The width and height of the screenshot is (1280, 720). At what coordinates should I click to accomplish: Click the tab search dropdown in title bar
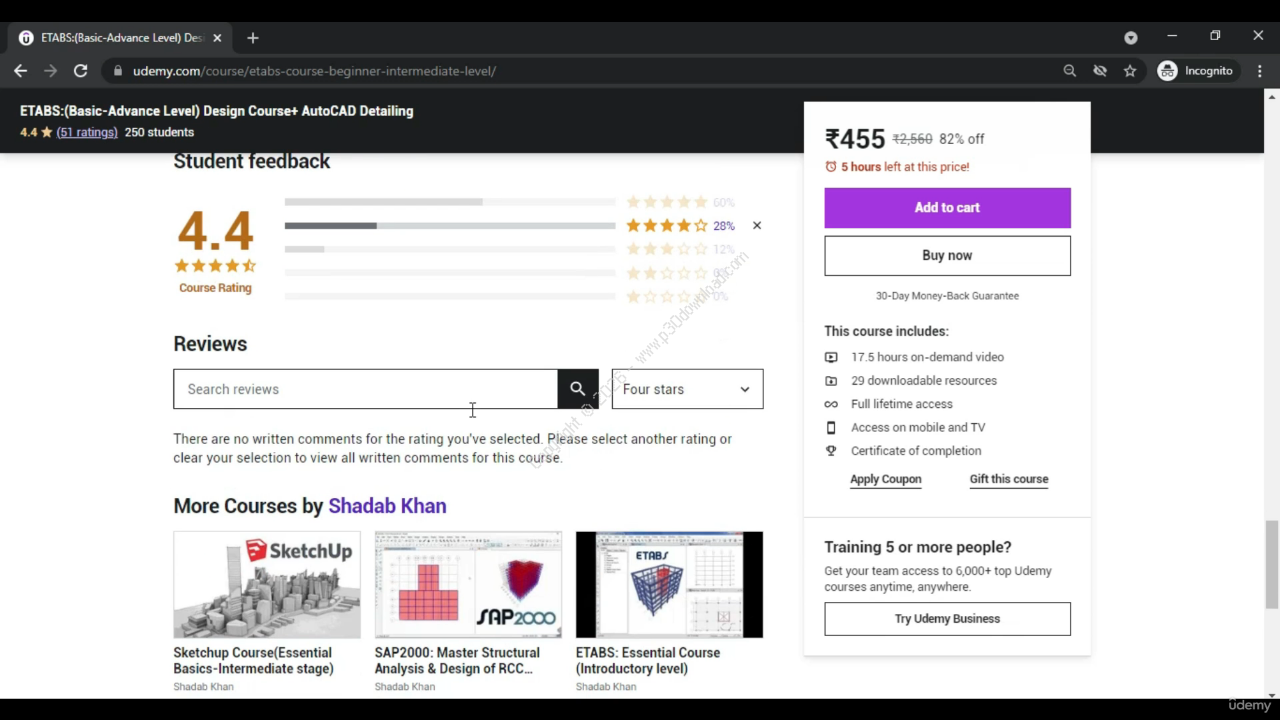(1131, 38)
